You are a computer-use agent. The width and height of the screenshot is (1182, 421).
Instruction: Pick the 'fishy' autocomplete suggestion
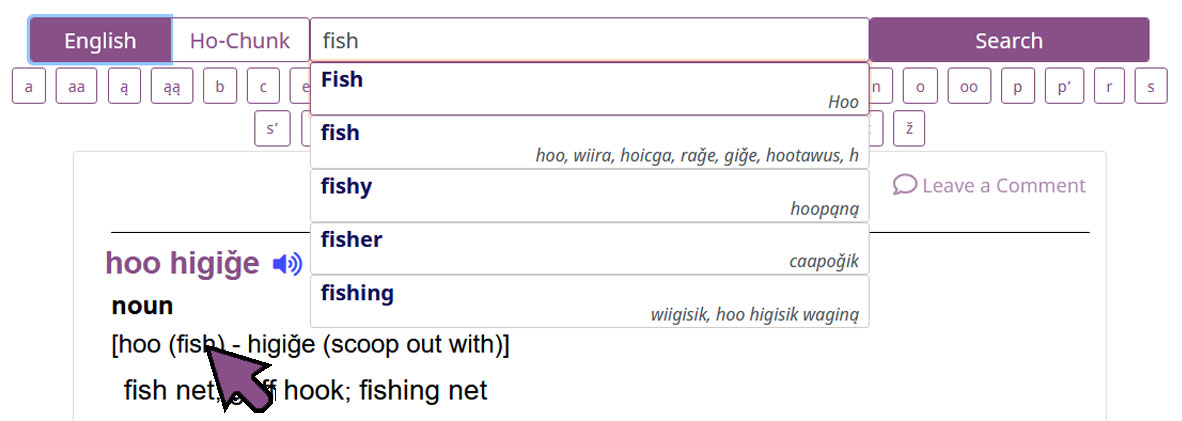589,196
